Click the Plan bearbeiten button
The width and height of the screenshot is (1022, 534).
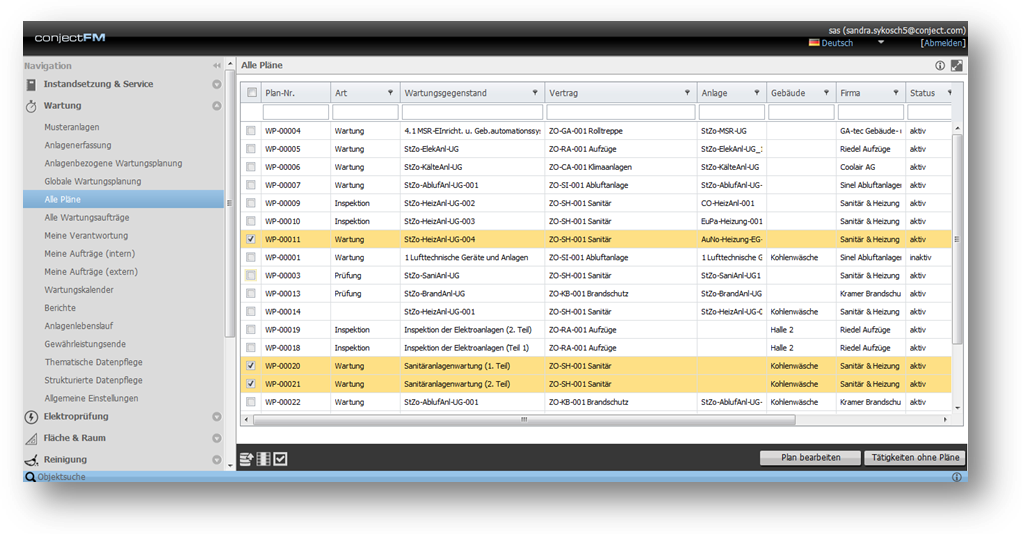pos(810,458)
